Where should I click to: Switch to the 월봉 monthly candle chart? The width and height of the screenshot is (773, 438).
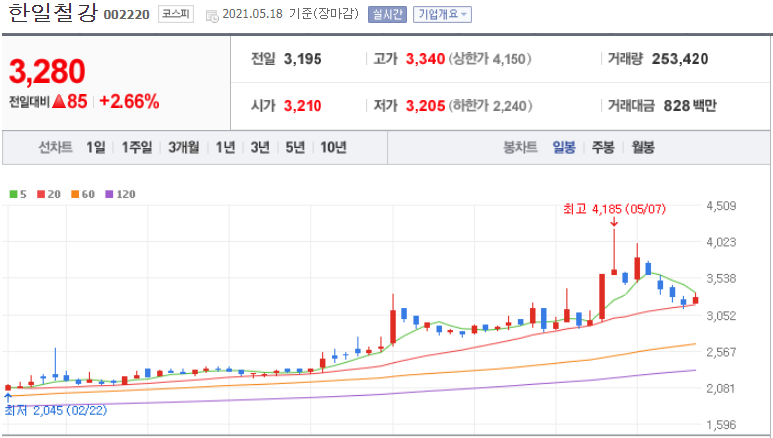643,147
